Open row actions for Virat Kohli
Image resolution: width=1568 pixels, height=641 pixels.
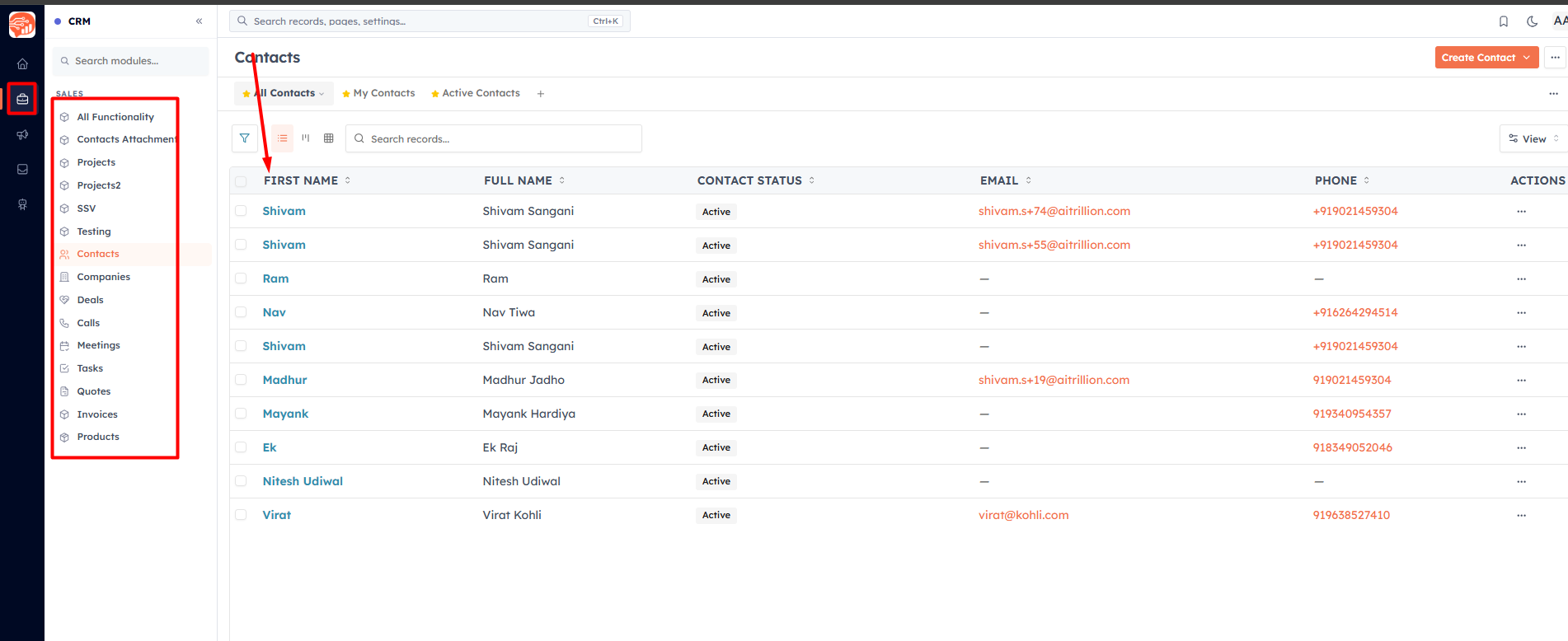click(x=1521, y=516)
